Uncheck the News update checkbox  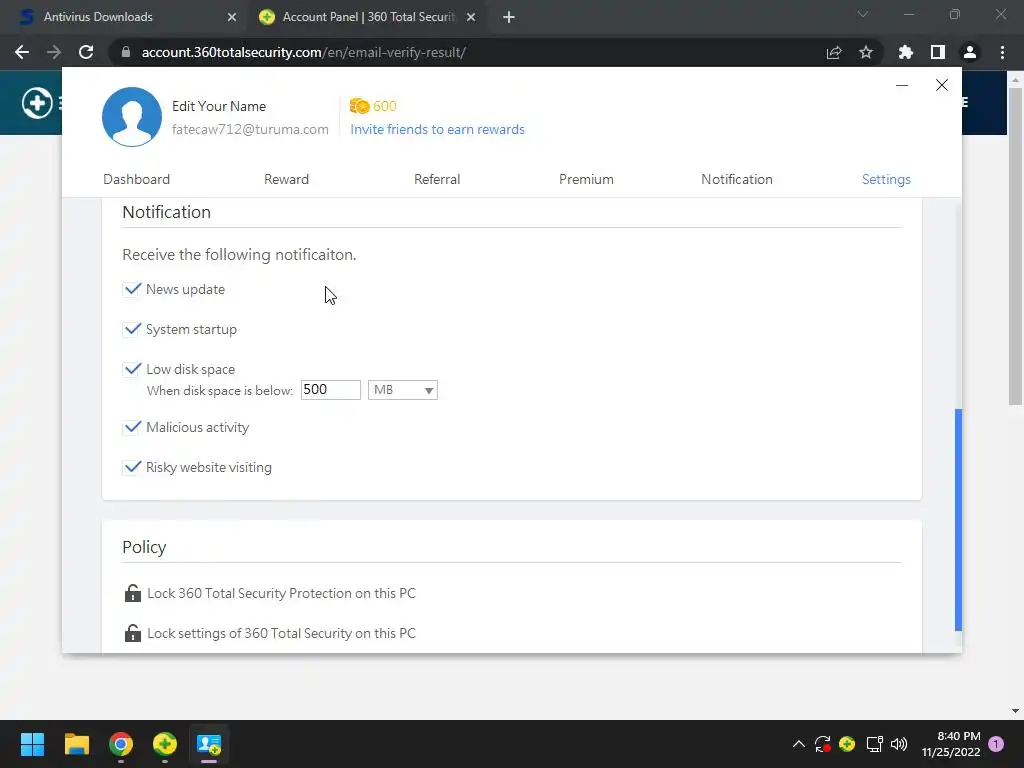tap(132, 289)
